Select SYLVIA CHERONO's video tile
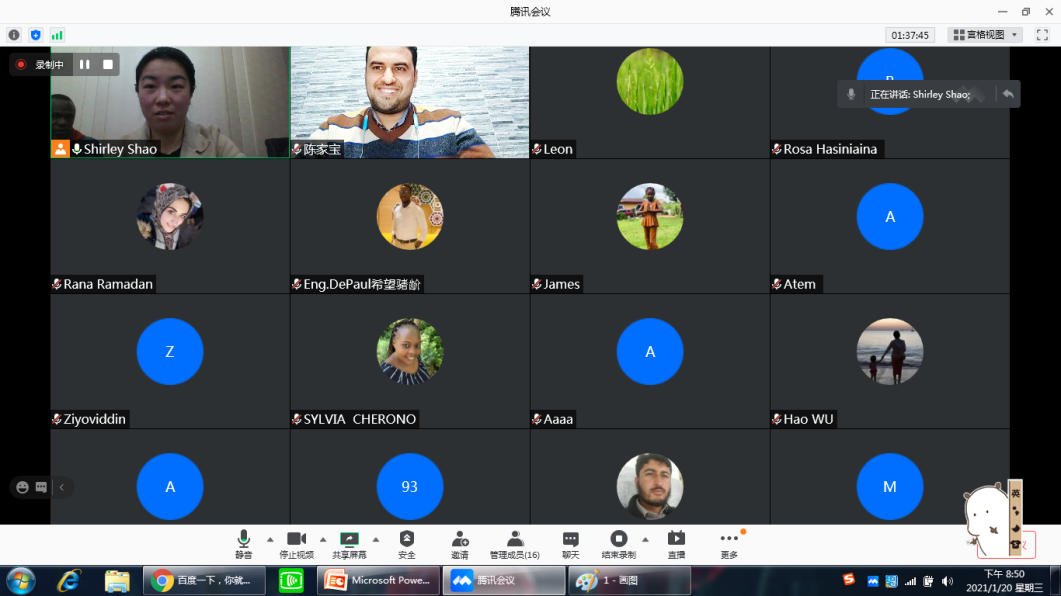This screenshot has width=1061, height=596. pos(410,361)
